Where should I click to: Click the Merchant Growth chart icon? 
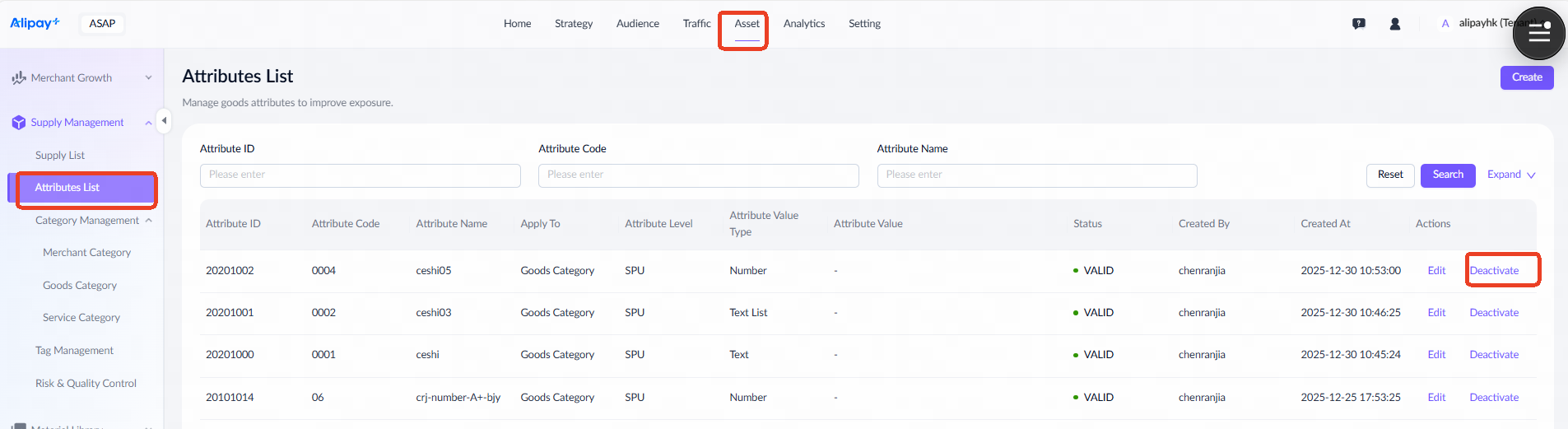point(19,78)
